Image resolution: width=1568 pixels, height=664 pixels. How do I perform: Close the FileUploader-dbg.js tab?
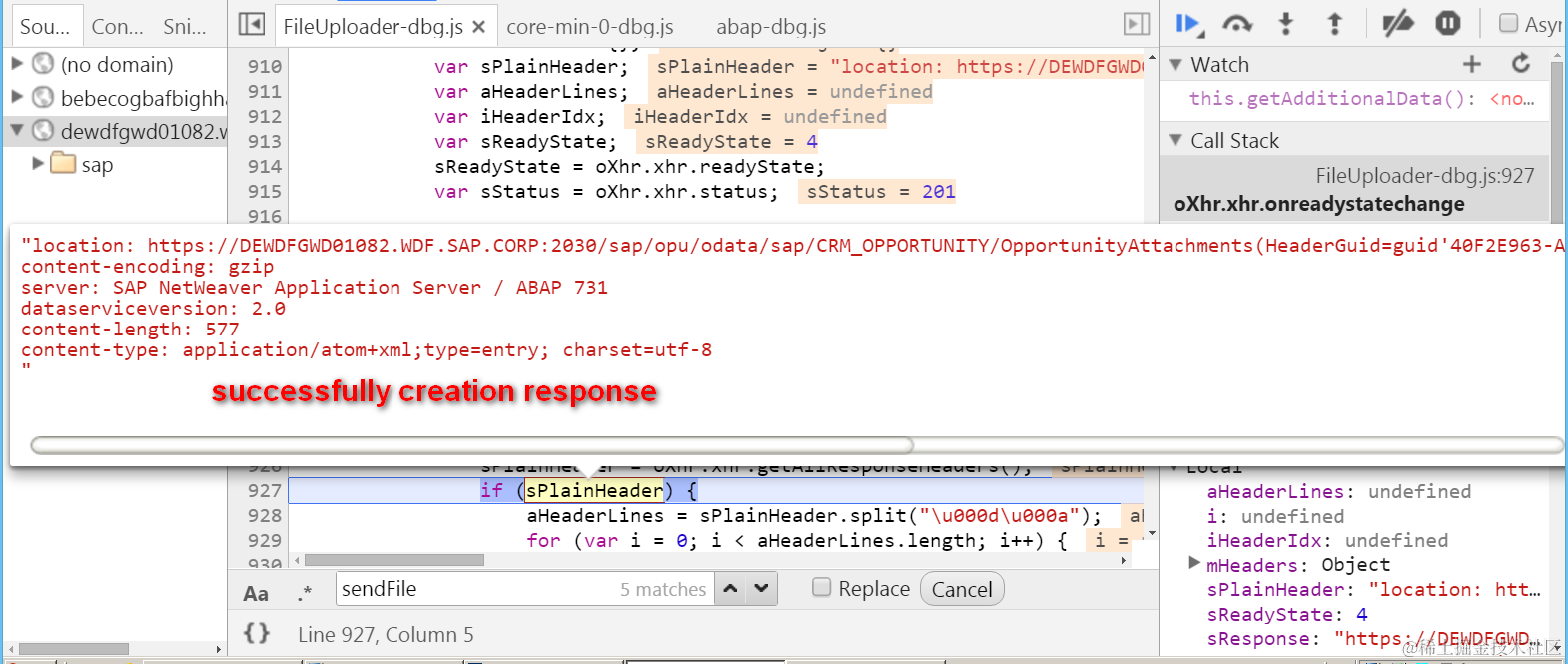479,27
